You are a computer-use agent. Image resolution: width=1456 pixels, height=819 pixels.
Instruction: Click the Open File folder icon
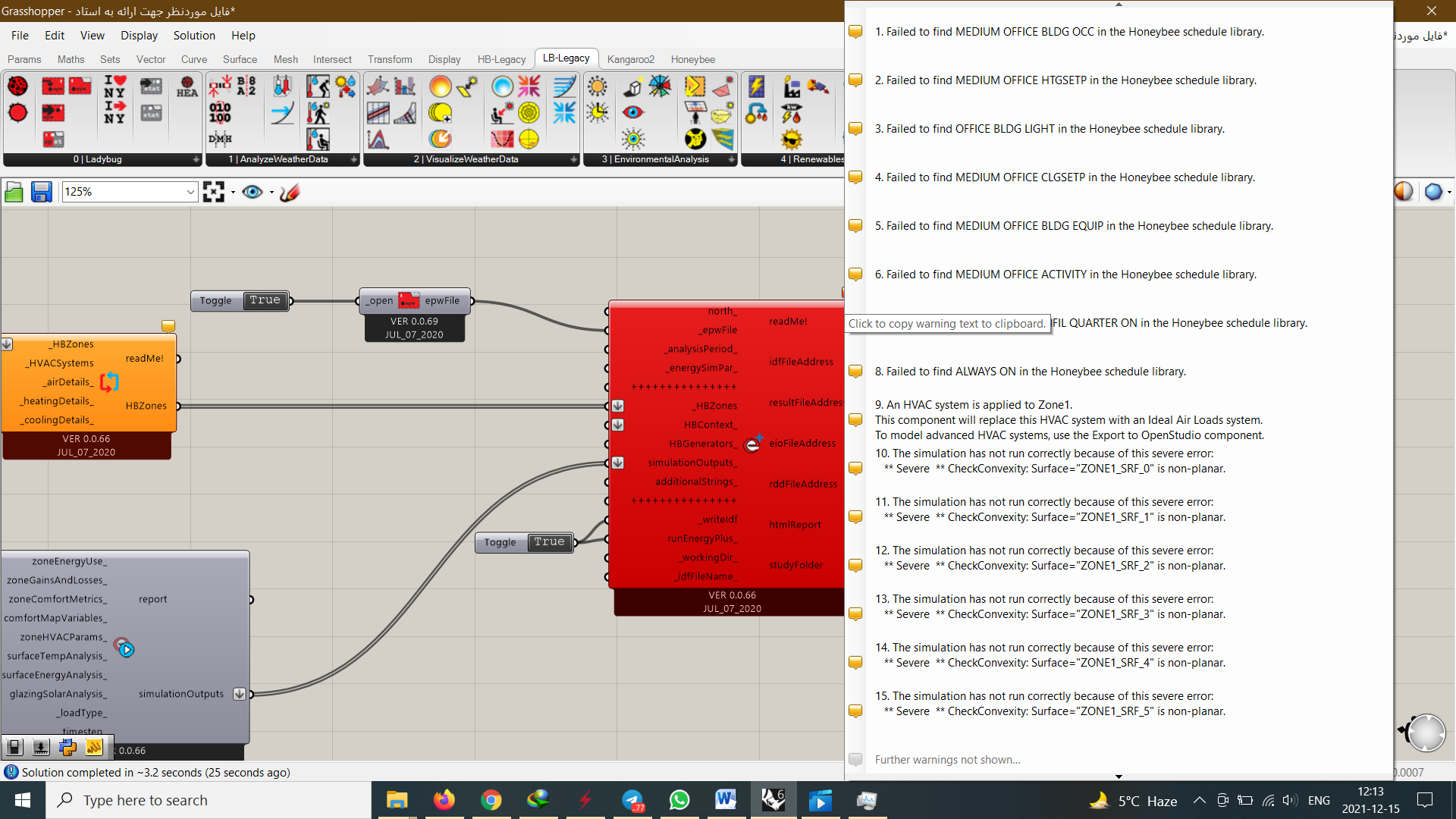(14, 192)
